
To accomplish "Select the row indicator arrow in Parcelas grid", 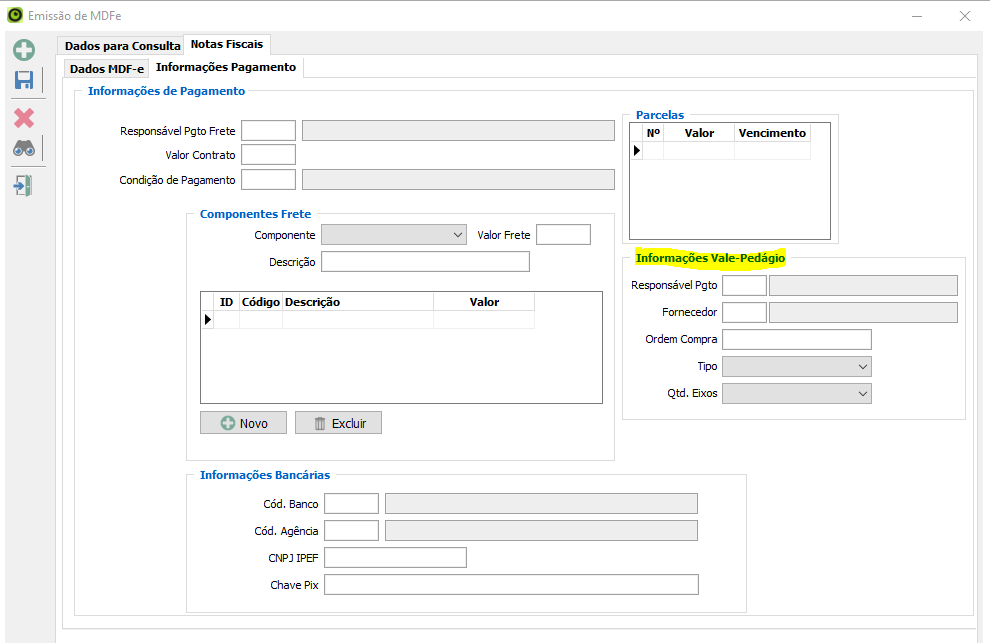I will pos(636,150).
